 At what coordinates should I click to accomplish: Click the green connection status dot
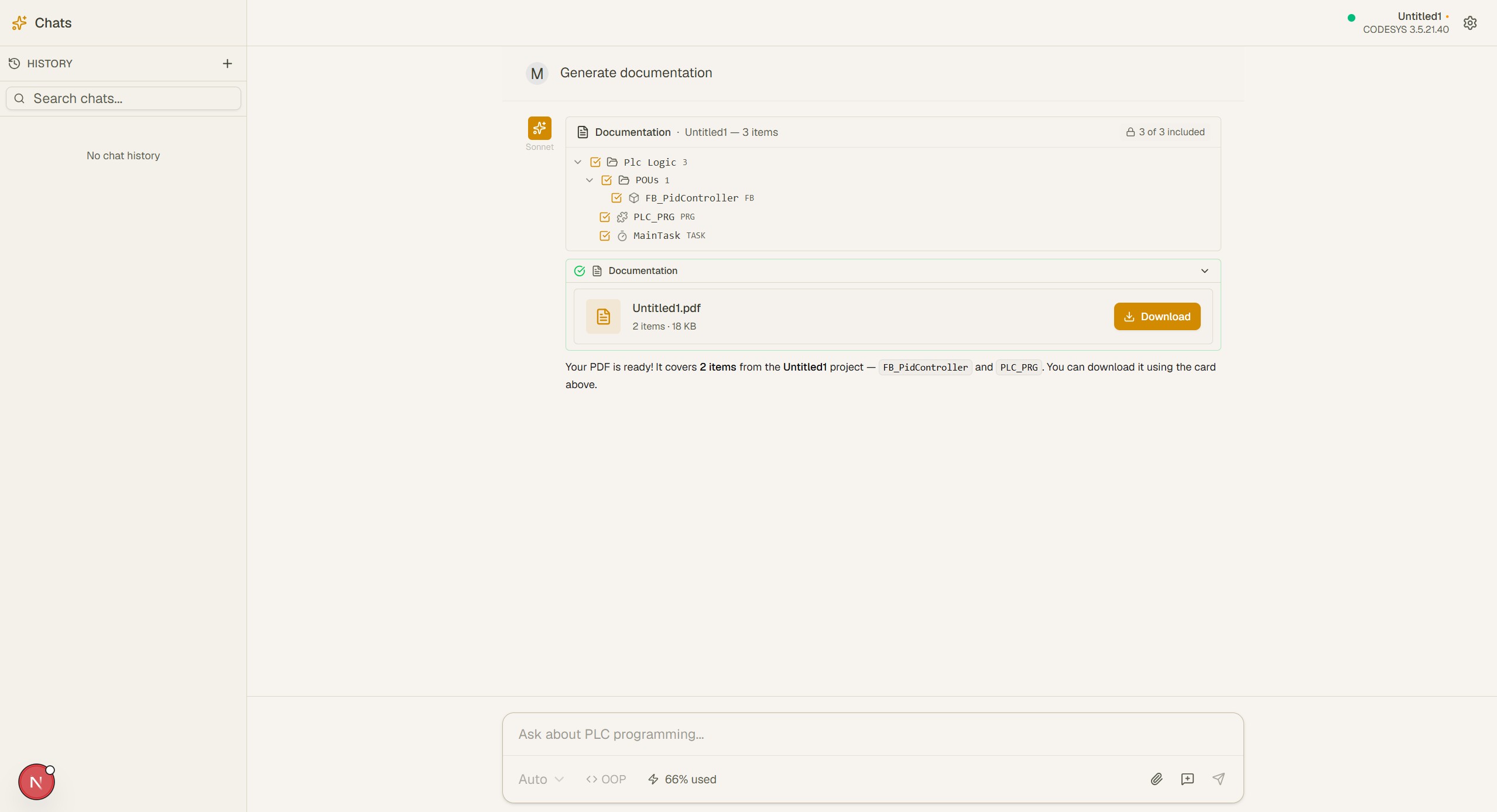click(1351, 18)
